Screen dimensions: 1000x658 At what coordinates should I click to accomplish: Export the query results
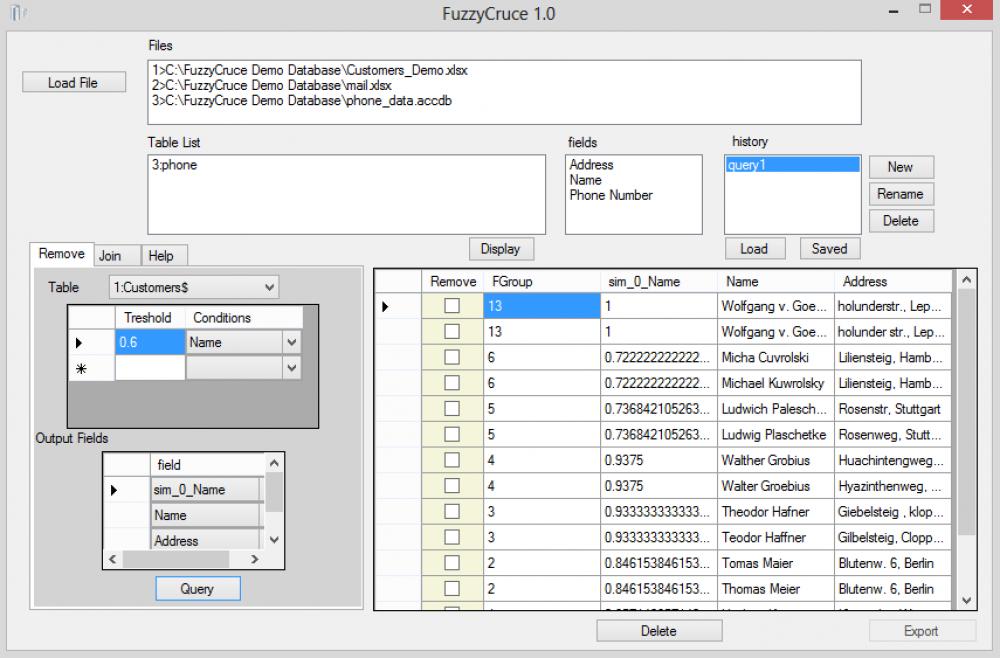pos(920,630)
